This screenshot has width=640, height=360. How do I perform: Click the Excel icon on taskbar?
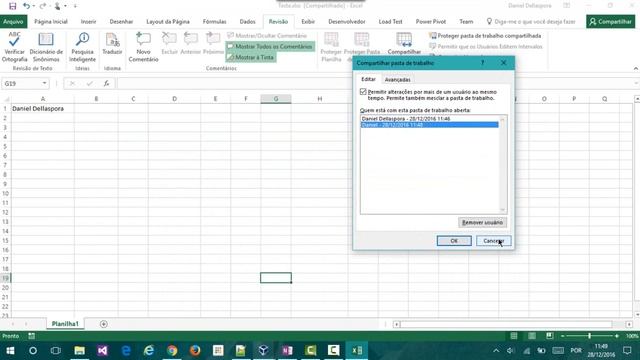[357, 351]
